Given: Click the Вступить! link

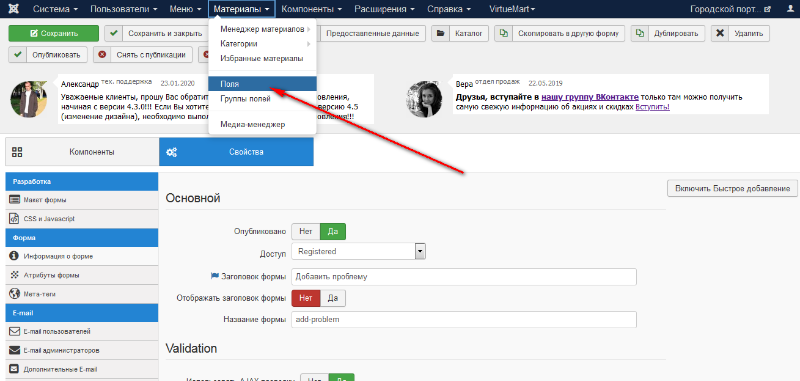Looking at the screenshot, I should tap(653, 107).
